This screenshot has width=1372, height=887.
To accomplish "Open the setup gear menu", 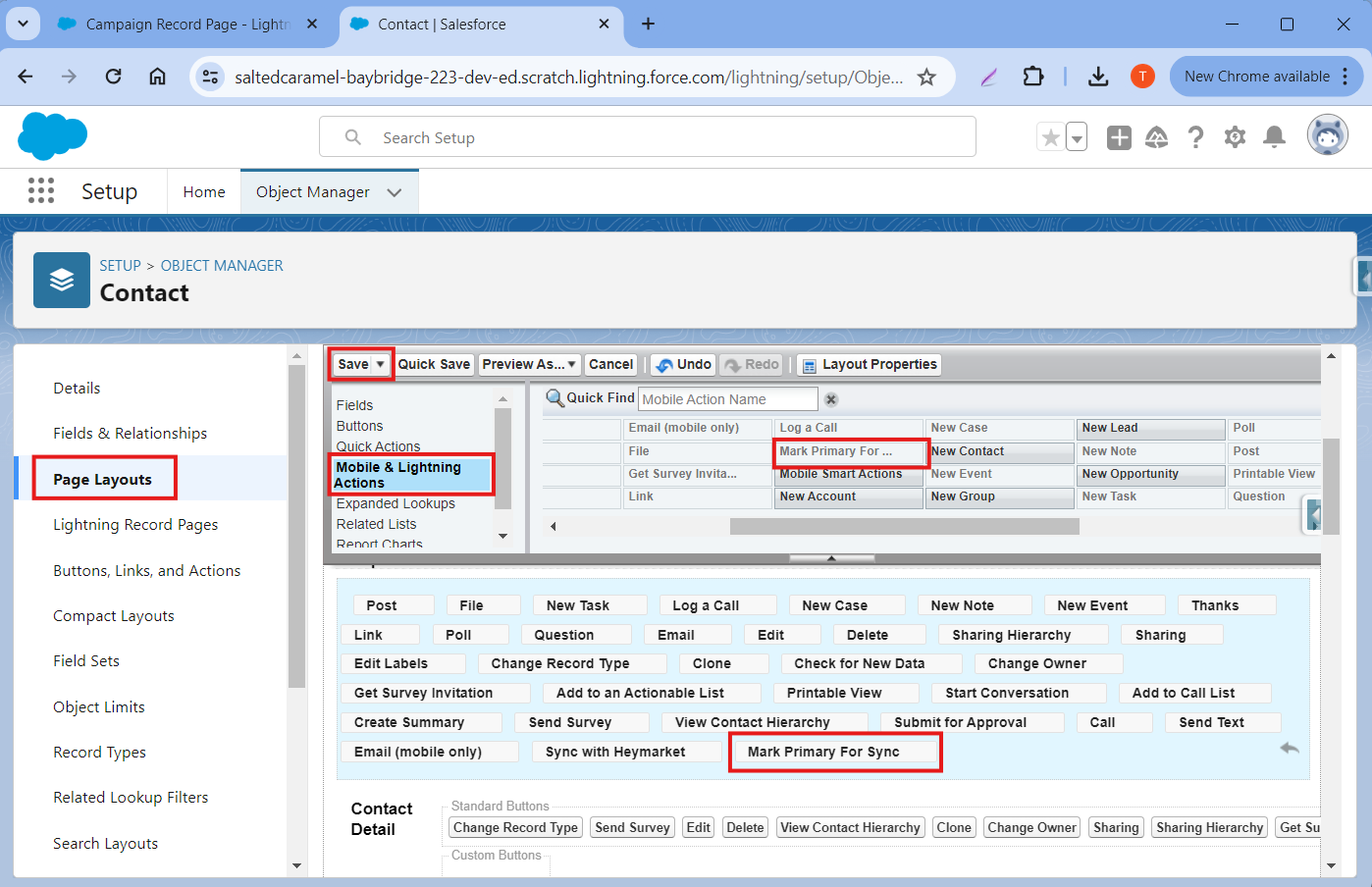I will tap(1235, 138).
